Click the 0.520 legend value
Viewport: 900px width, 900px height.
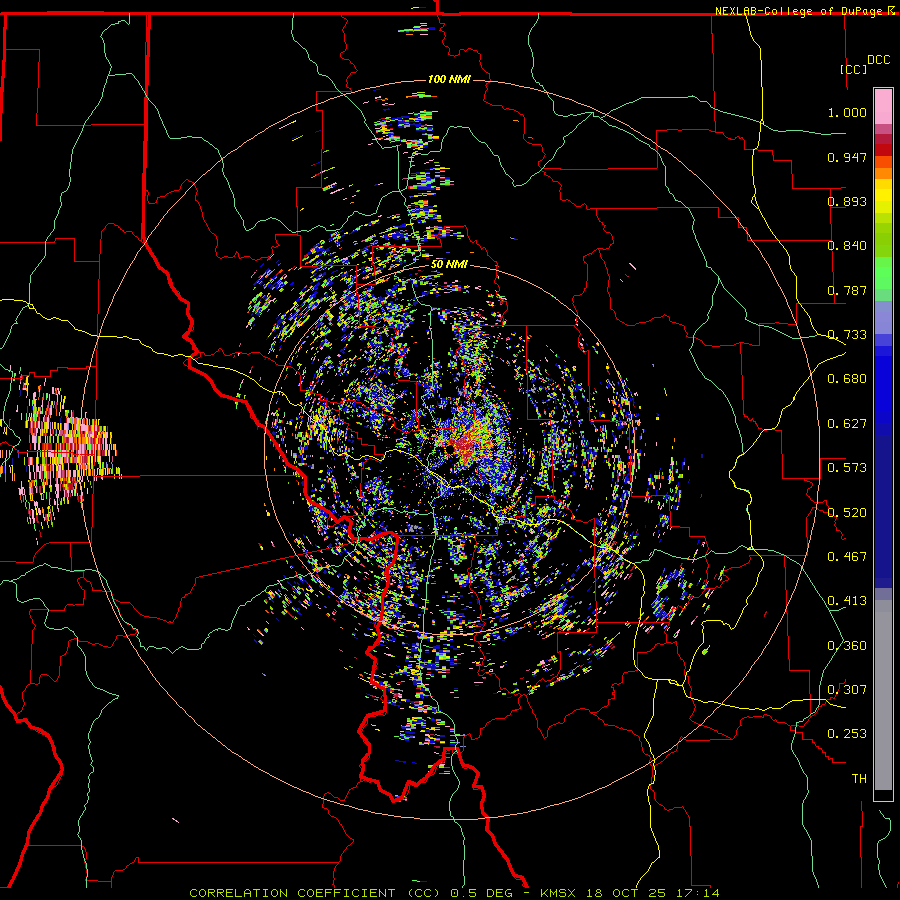847,513
